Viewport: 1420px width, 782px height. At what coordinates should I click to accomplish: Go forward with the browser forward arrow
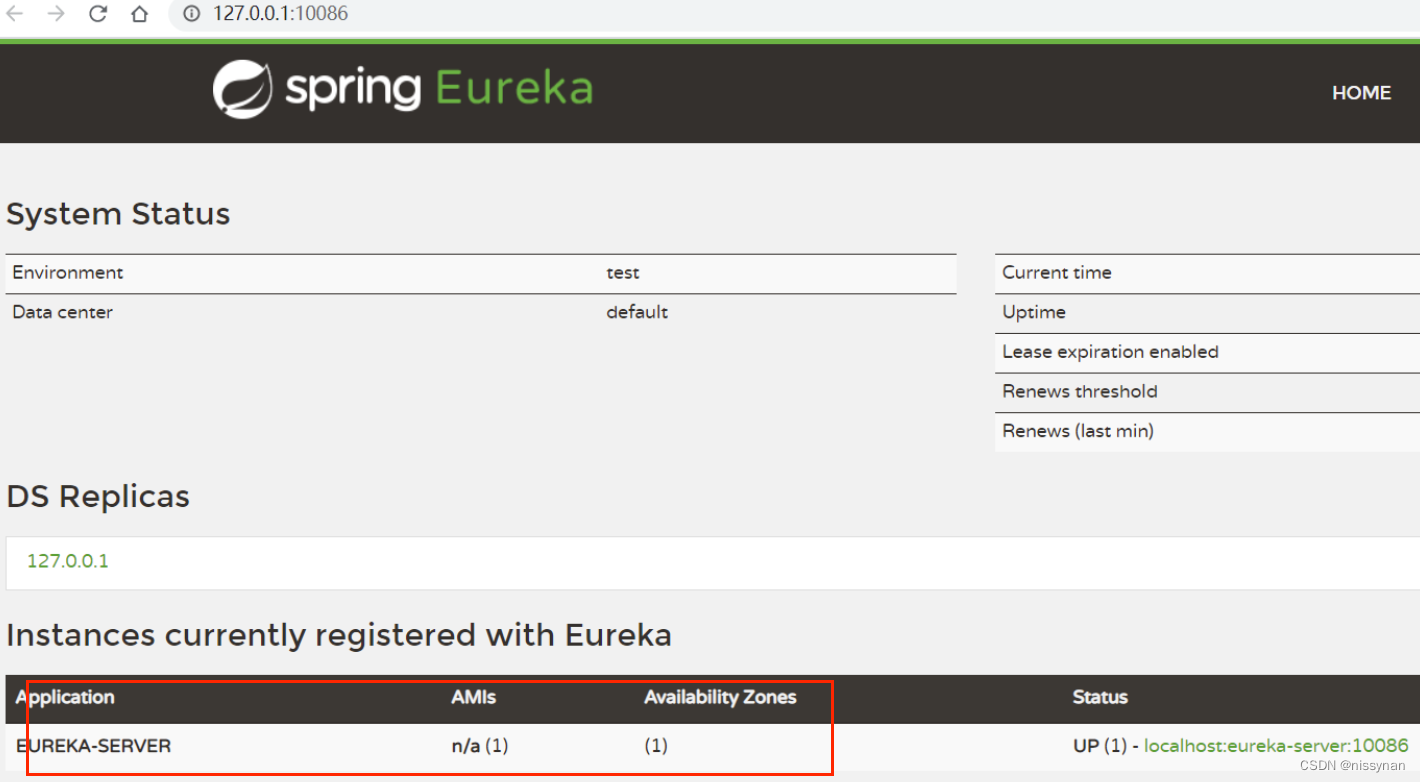(56, 14)
